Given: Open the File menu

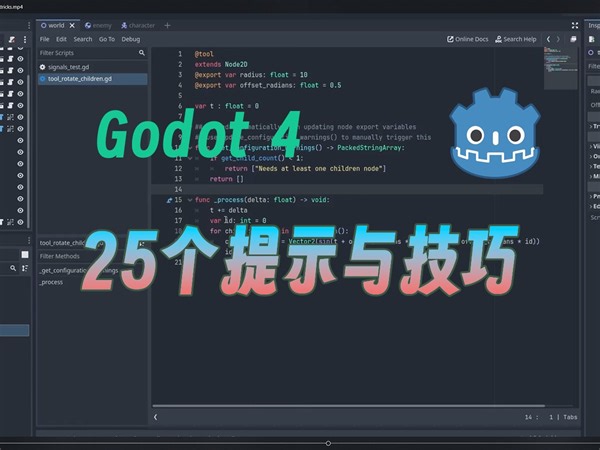Looking at the screenshot, I should tap(44, 39).
